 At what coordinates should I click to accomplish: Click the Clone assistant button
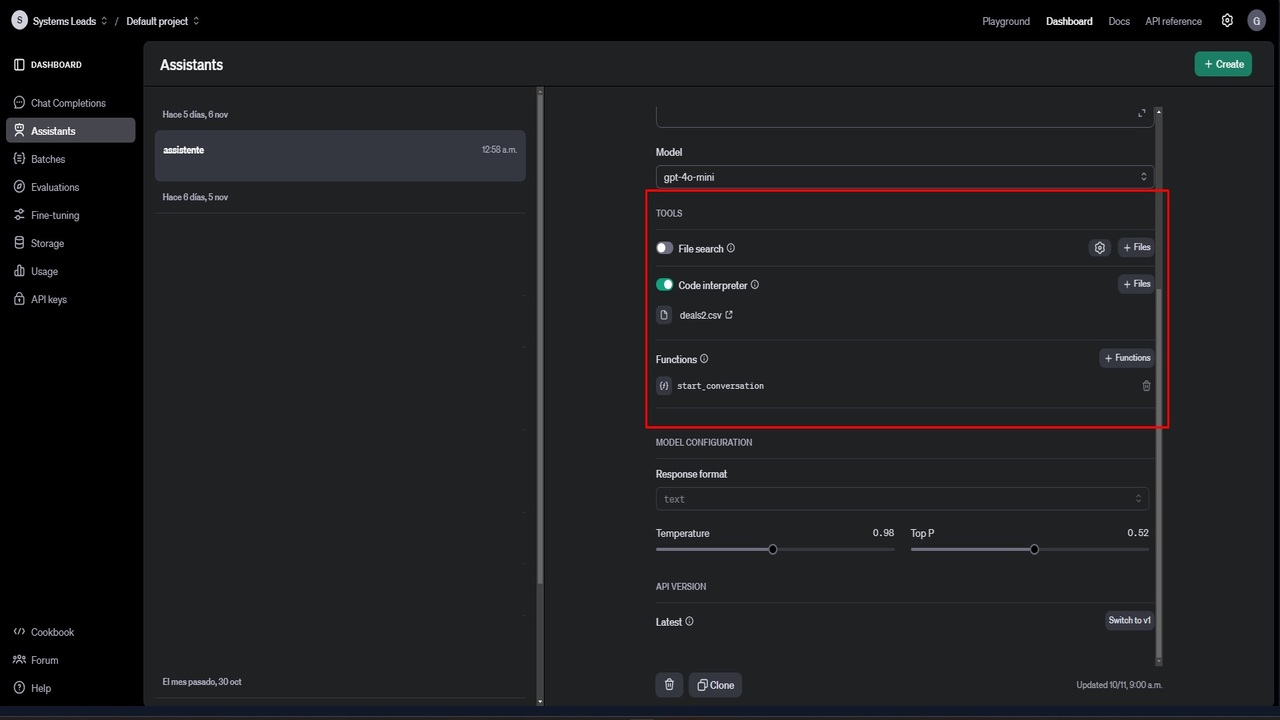(x=715, y=685)
